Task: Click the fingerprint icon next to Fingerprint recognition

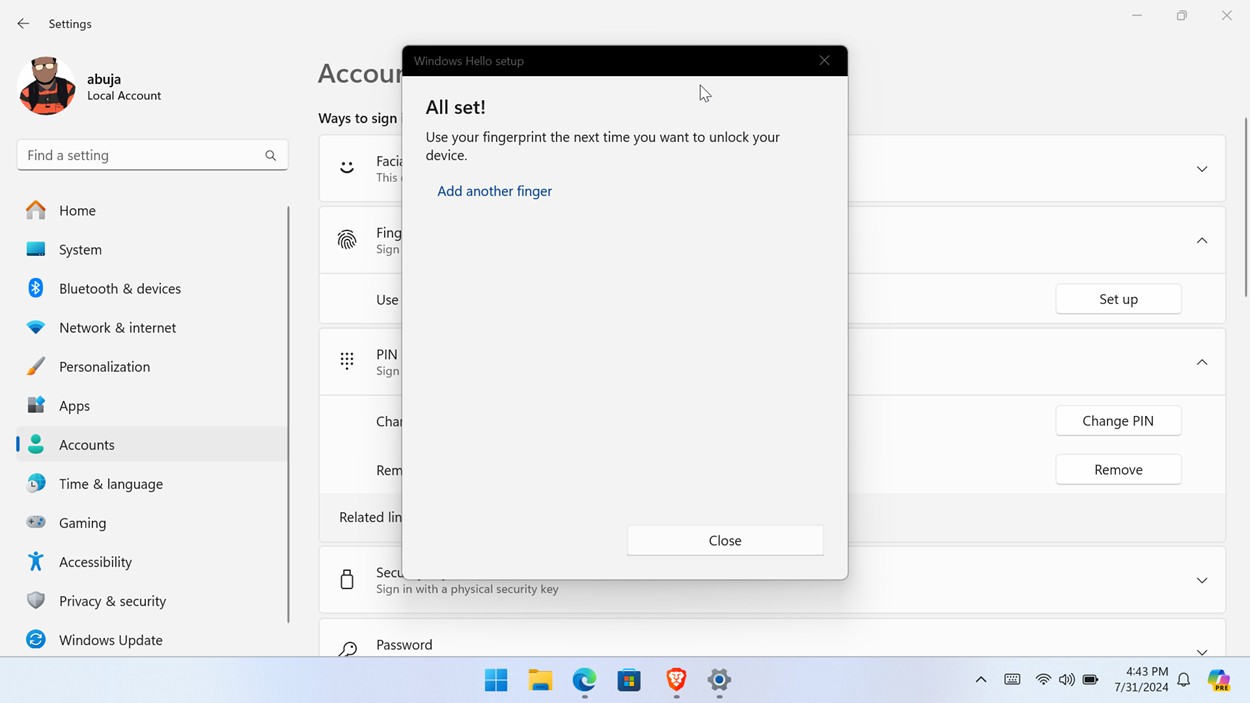Action: [347, 240]
